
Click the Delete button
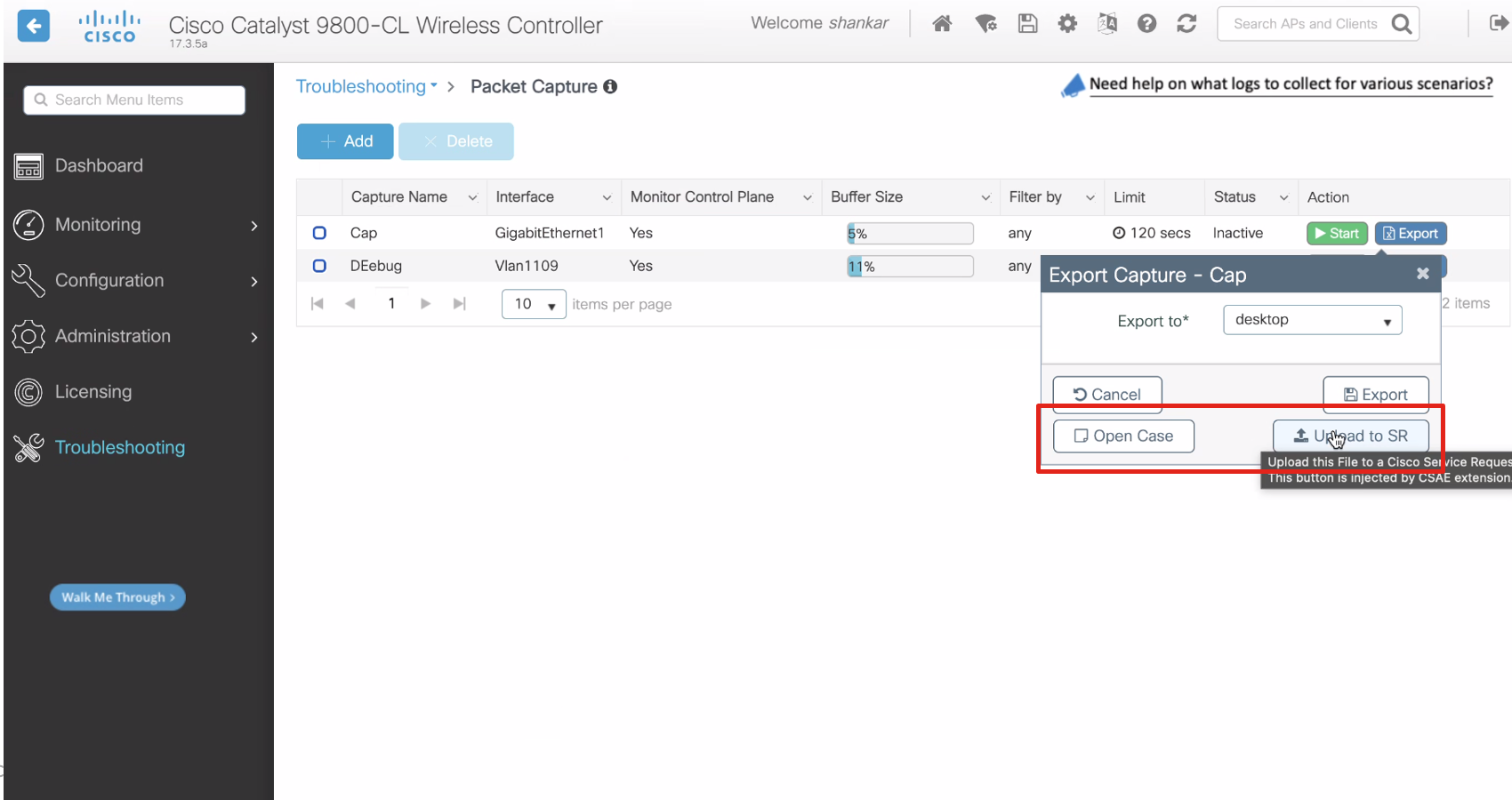coord(456,141)
